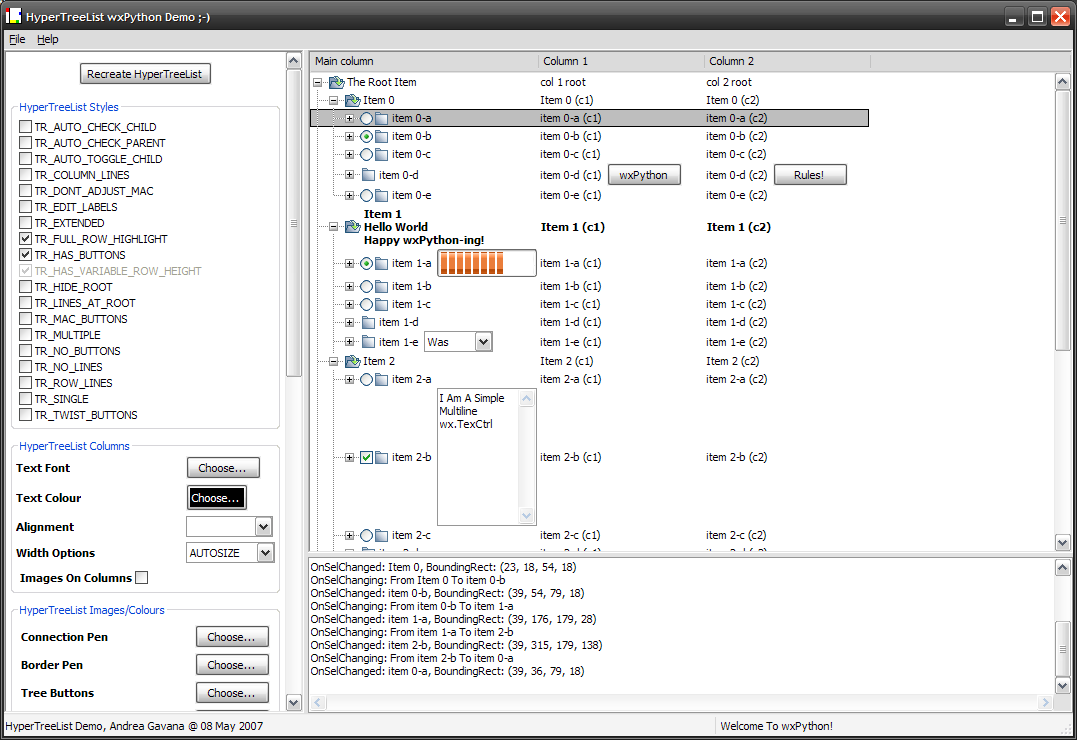Viewport: 1077px width, 740px height.
Task: Click the folder icon of item 0-d
Action: pos(368,175)
